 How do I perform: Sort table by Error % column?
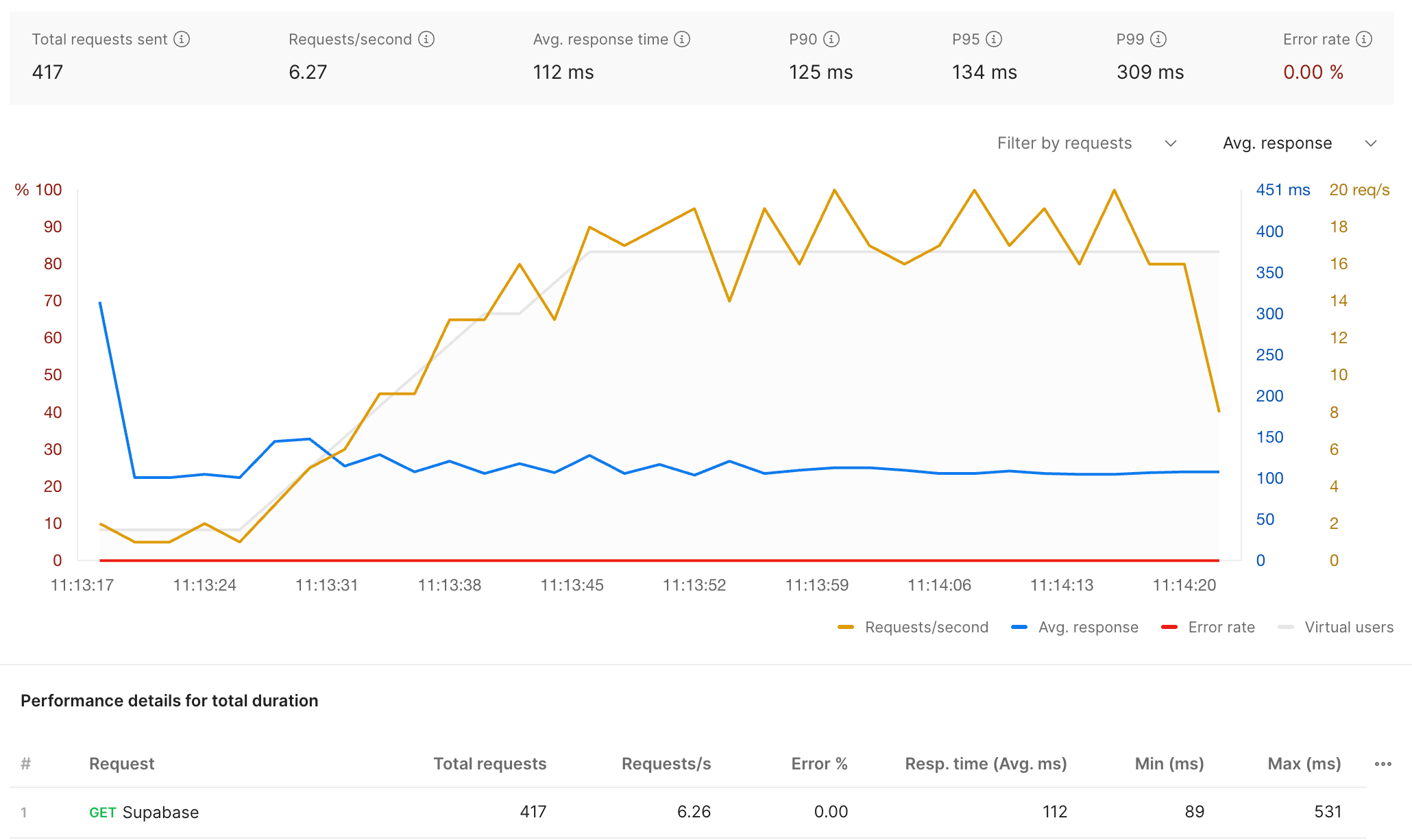click(x=820, y=764)
